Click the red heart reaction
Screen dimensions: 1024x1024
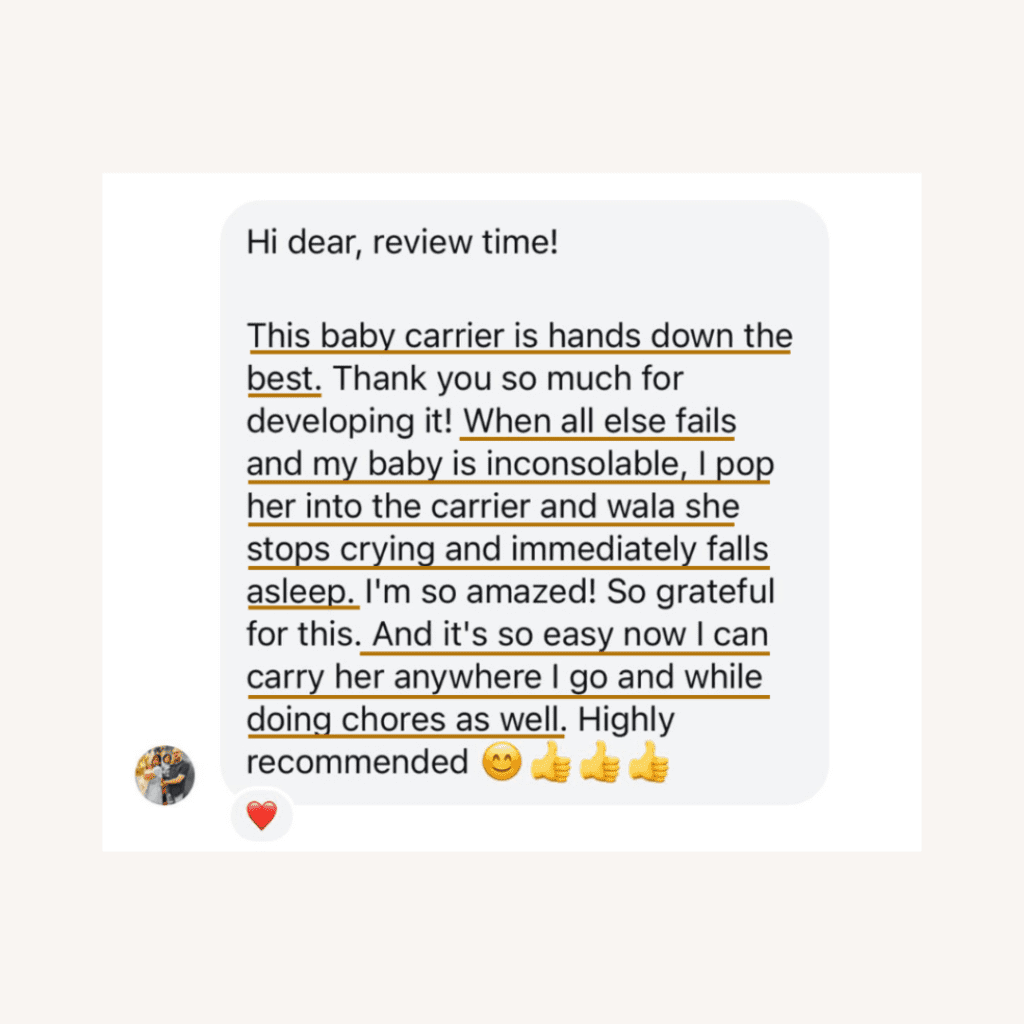tap(262, 815)
